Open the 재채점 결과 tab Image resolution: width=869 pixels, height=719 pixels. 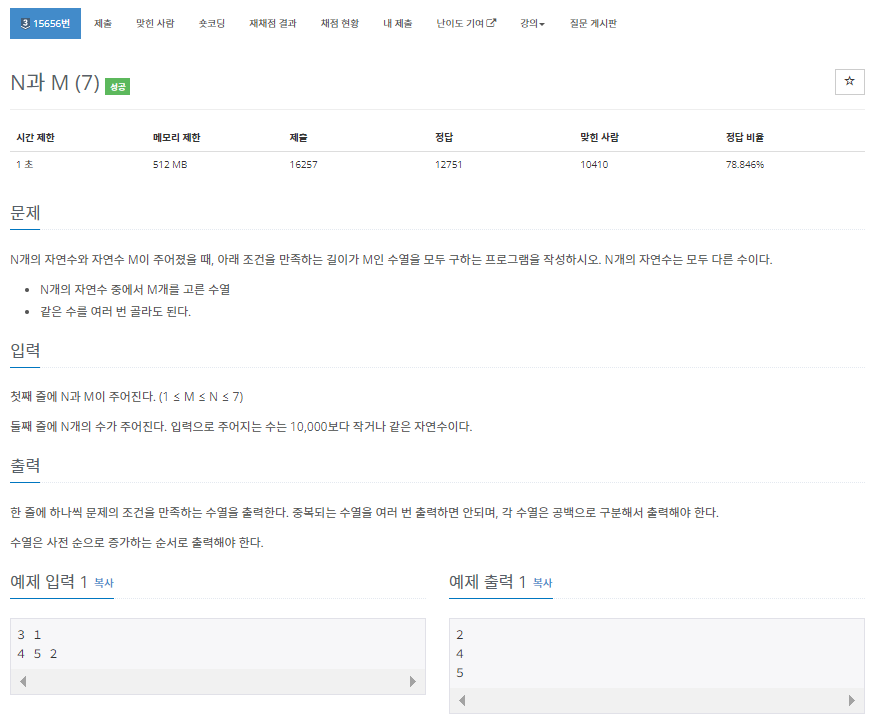[273, 23]
